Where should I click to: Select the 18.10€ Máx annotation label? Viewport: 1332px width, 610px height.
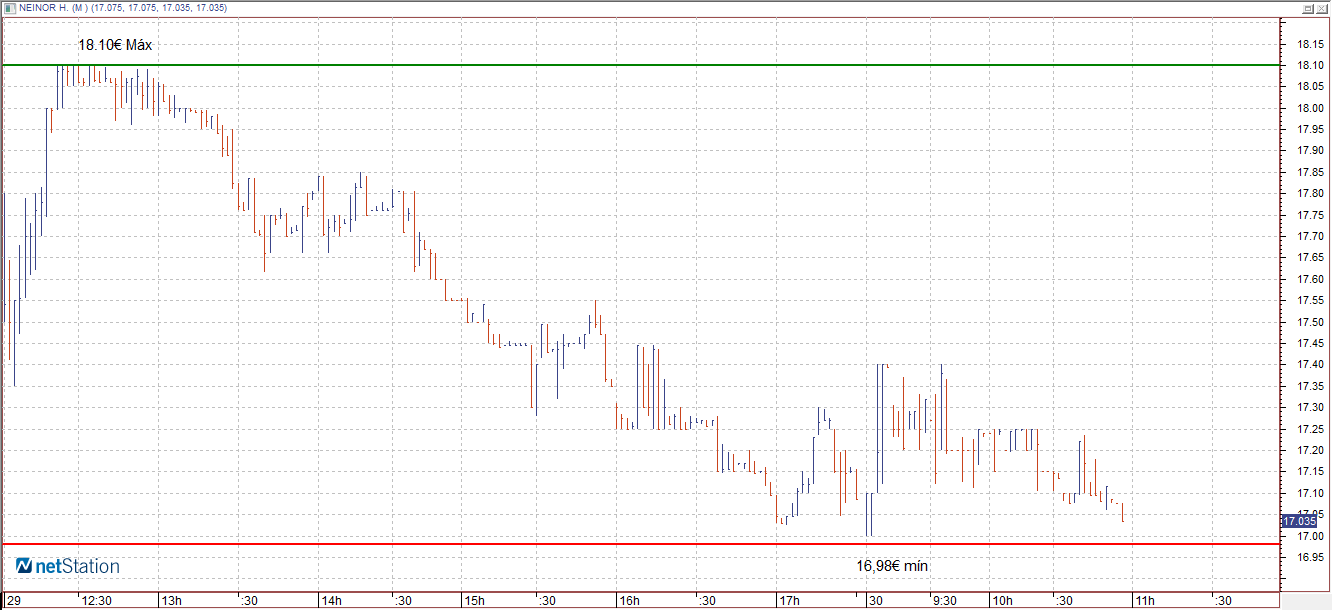[x=114, y=45]
